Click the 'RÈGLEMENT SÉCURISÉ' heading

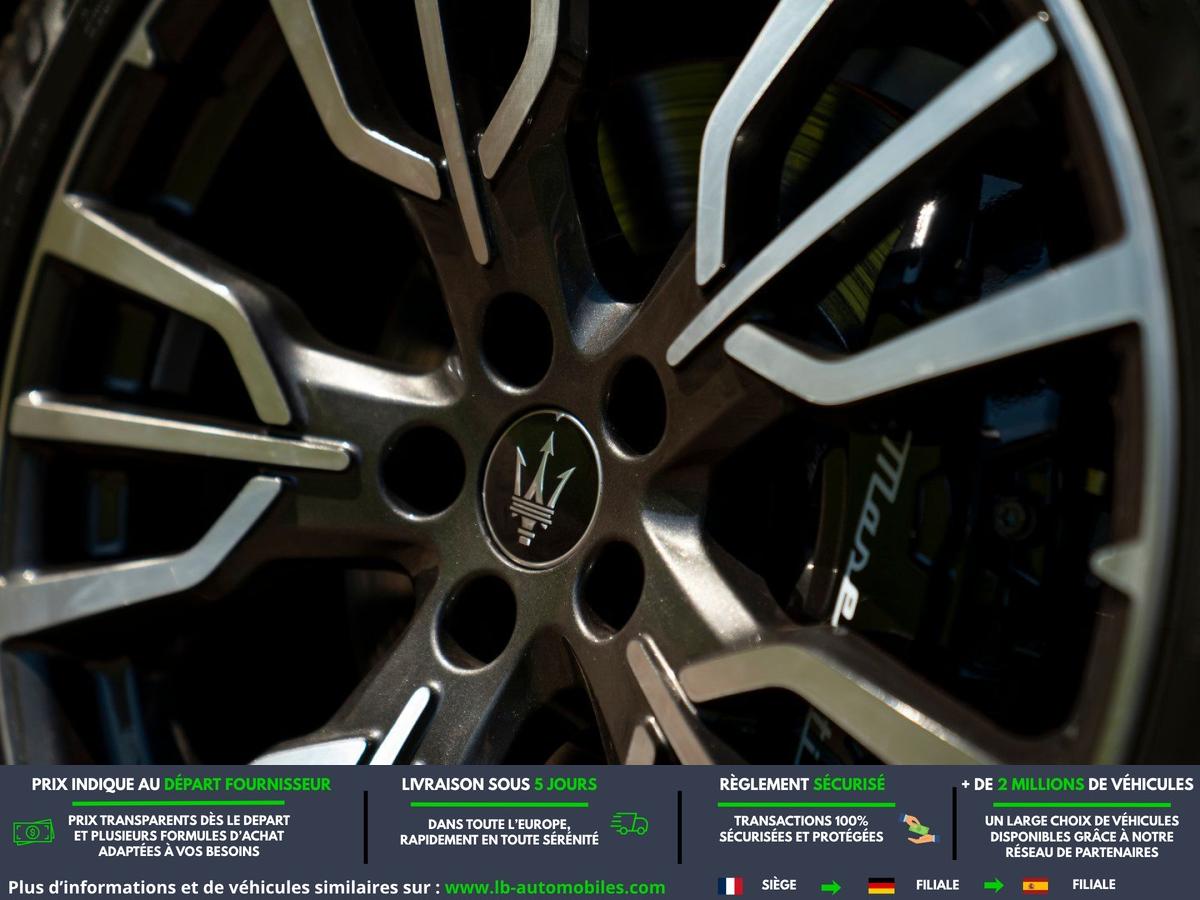(802, 784)
